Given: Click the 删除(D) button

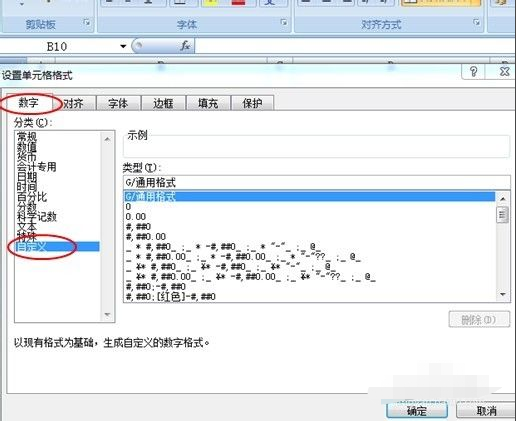Looking at the screenshot, I should [x=479, y=320].
